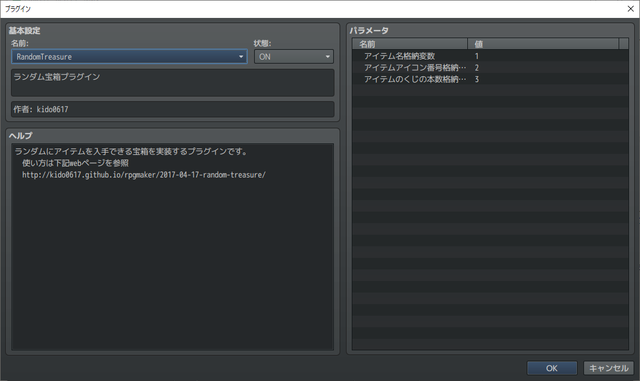Click the first help line about ランダムにアイテム
Viewport: 640px width, 381px height.
(131, 152)
